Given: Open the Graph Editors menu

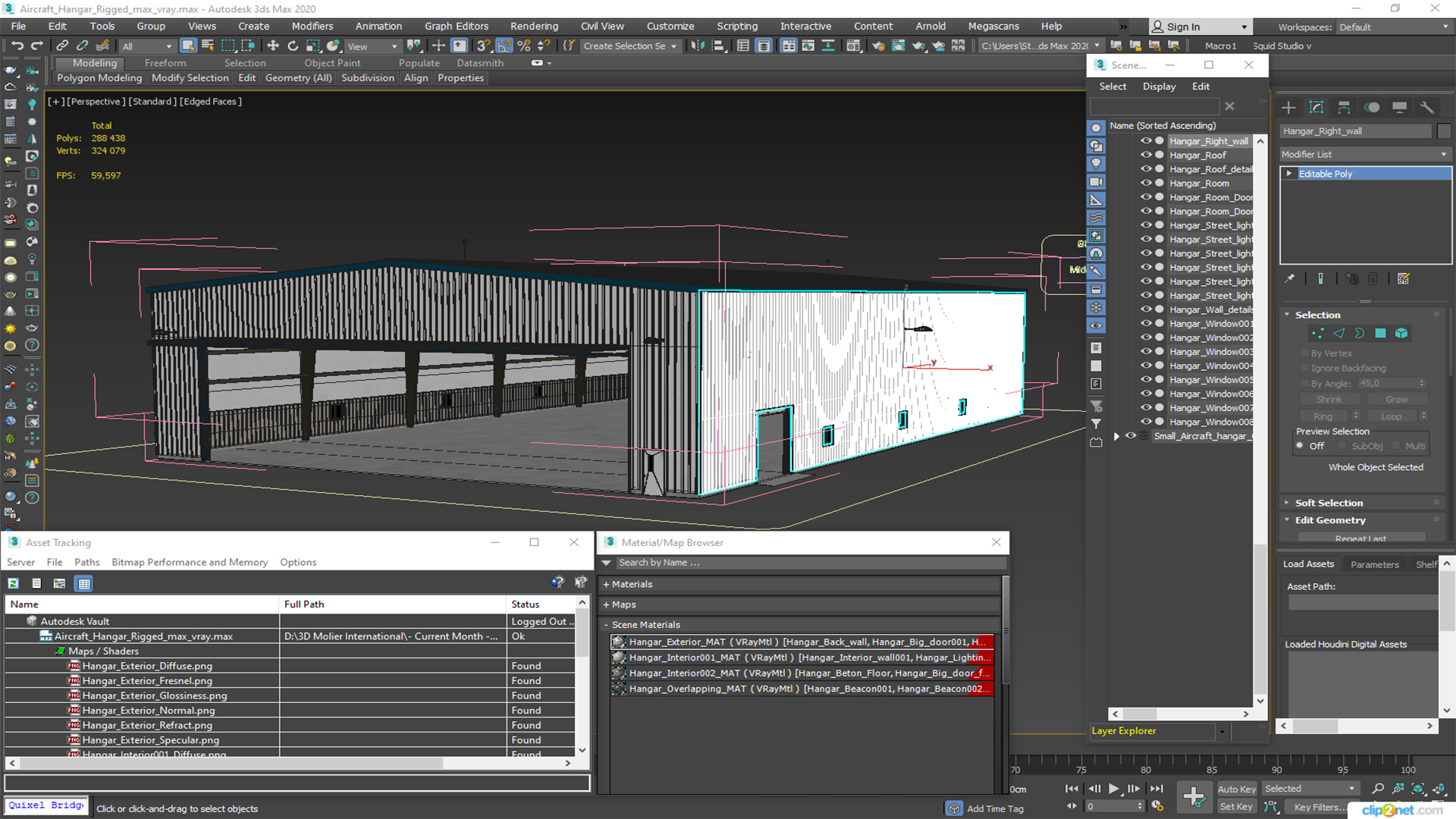Looking at the screenshot, I should 456,27.
